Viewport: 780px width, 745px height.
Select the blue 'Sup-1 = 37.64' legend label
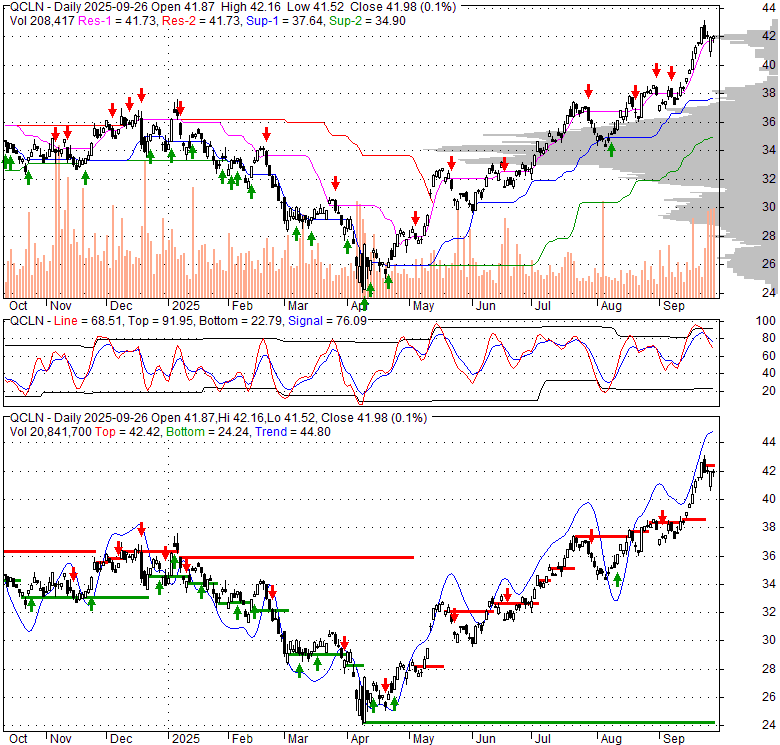[285, 21]
